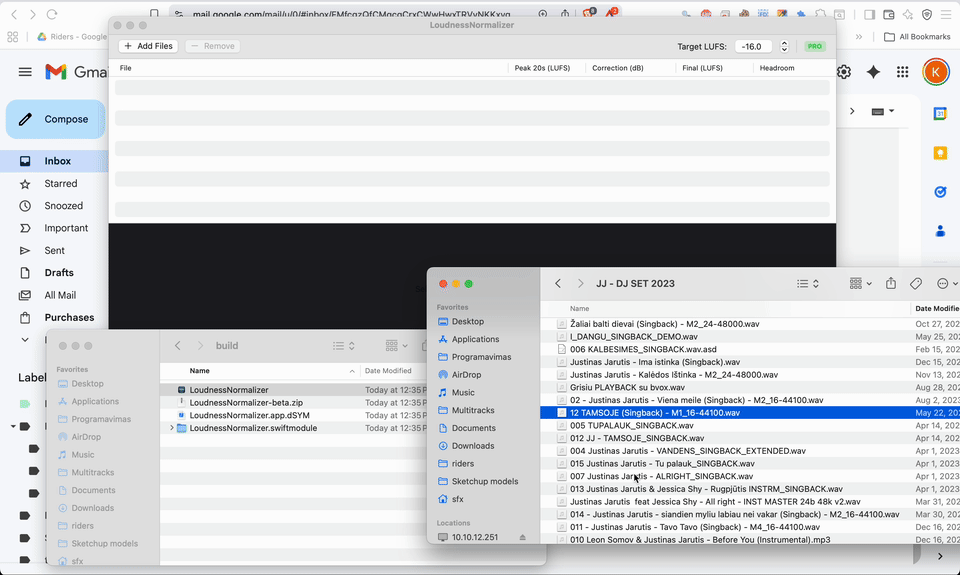This screenshot has width=960, height=575.
Task: Click the Final (LUFS) column header
Action: [702, 68]
